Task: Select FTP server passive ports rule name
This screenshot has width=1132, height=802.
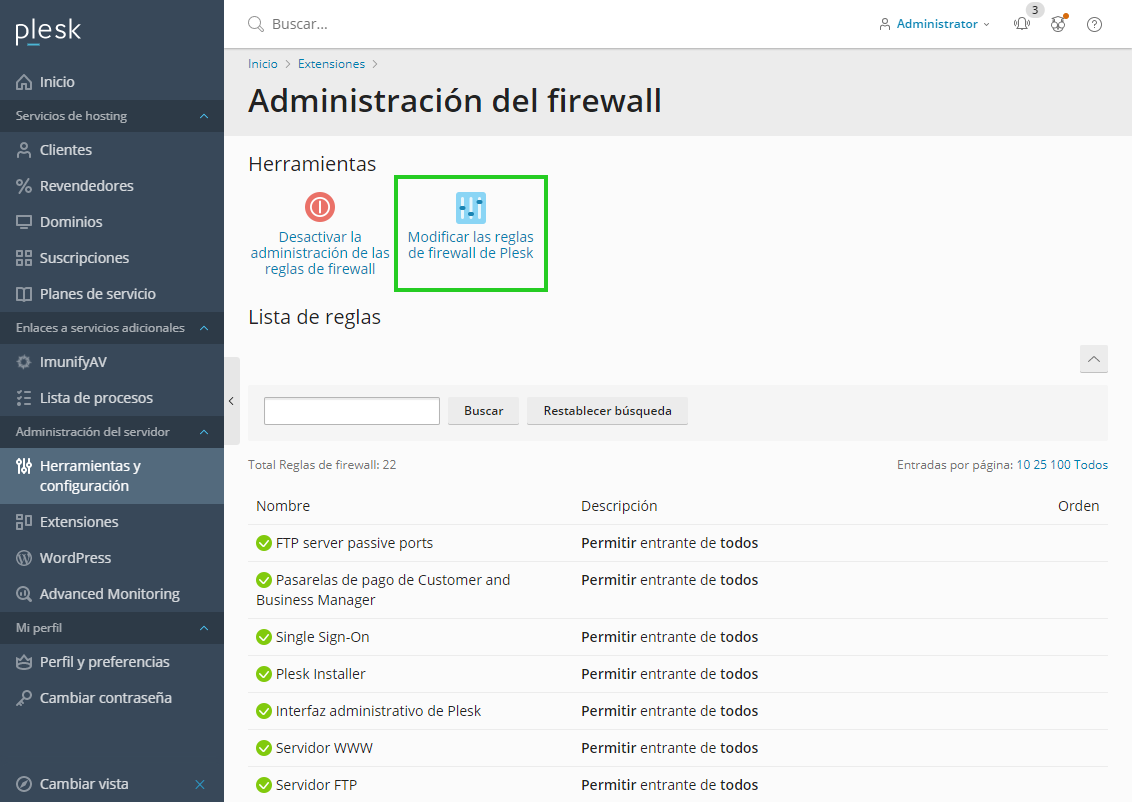Action: (354, 544)
